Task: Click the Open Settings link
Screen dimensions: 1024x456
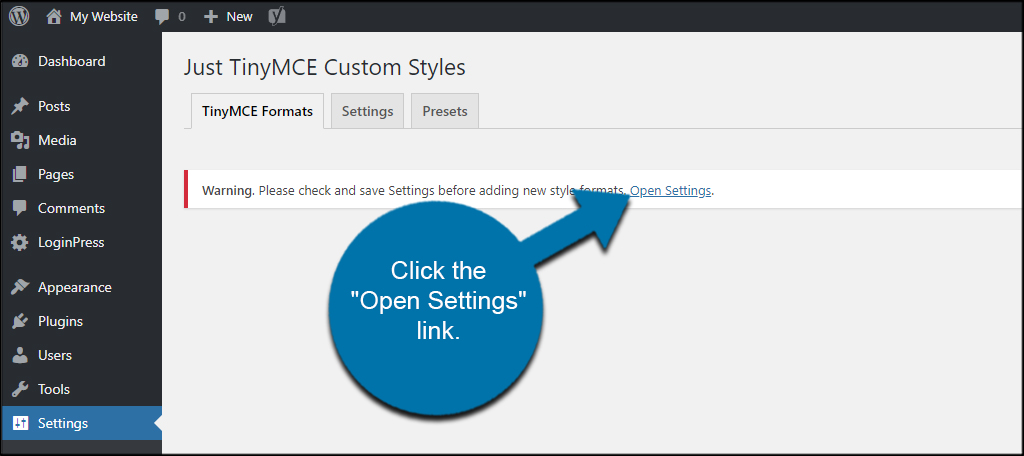Action: [x=671, y=191]
